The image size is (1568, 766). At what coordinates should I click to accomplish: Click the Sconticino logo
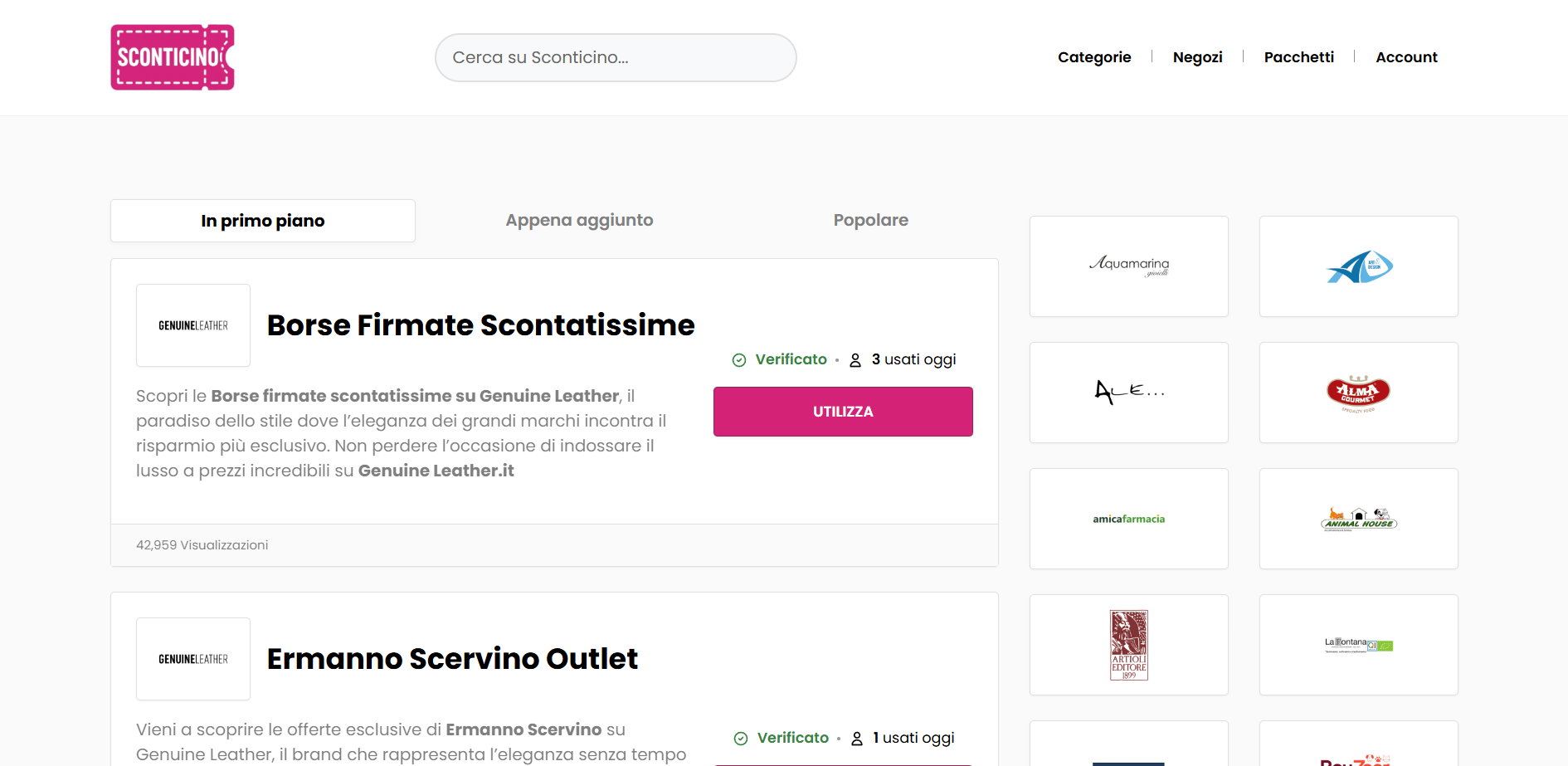173,57
